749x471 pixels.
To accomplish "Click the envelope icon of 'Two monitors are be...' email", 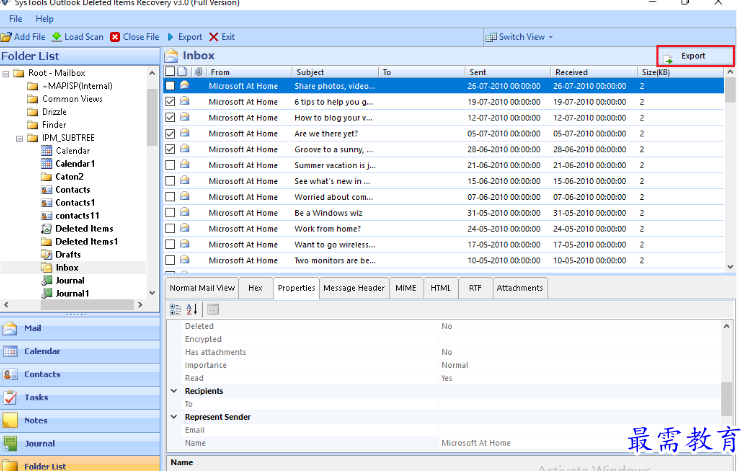I will click(x=184, y=259).
